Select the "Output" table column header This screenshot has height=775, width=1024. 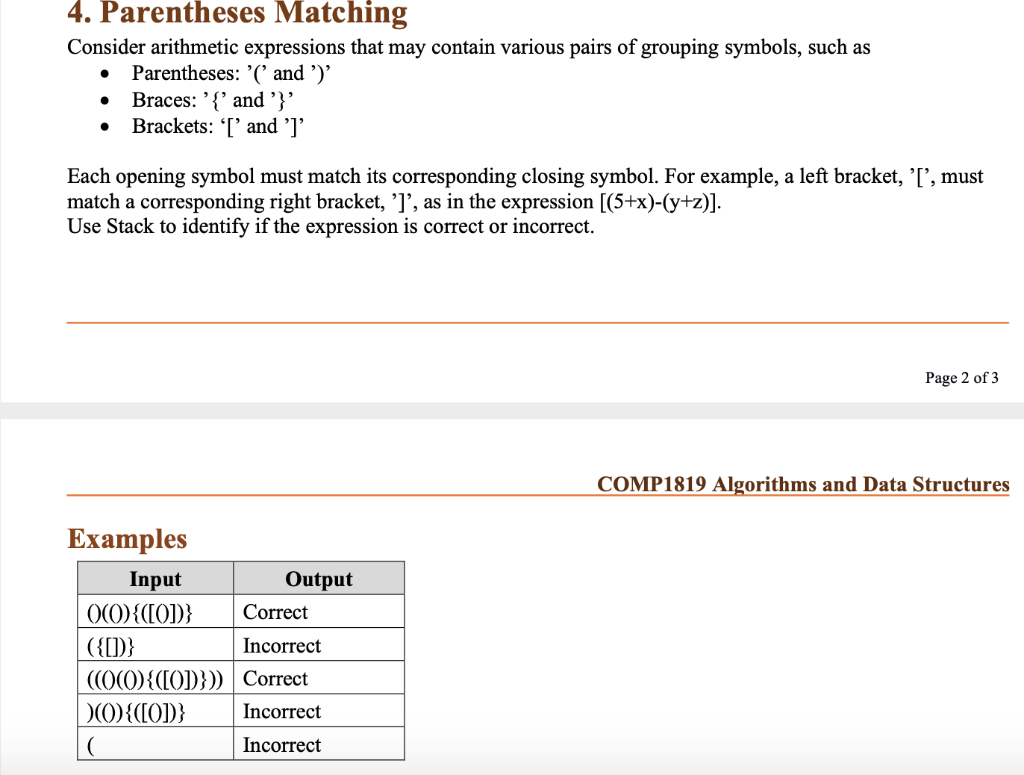[x=318, y=578]
